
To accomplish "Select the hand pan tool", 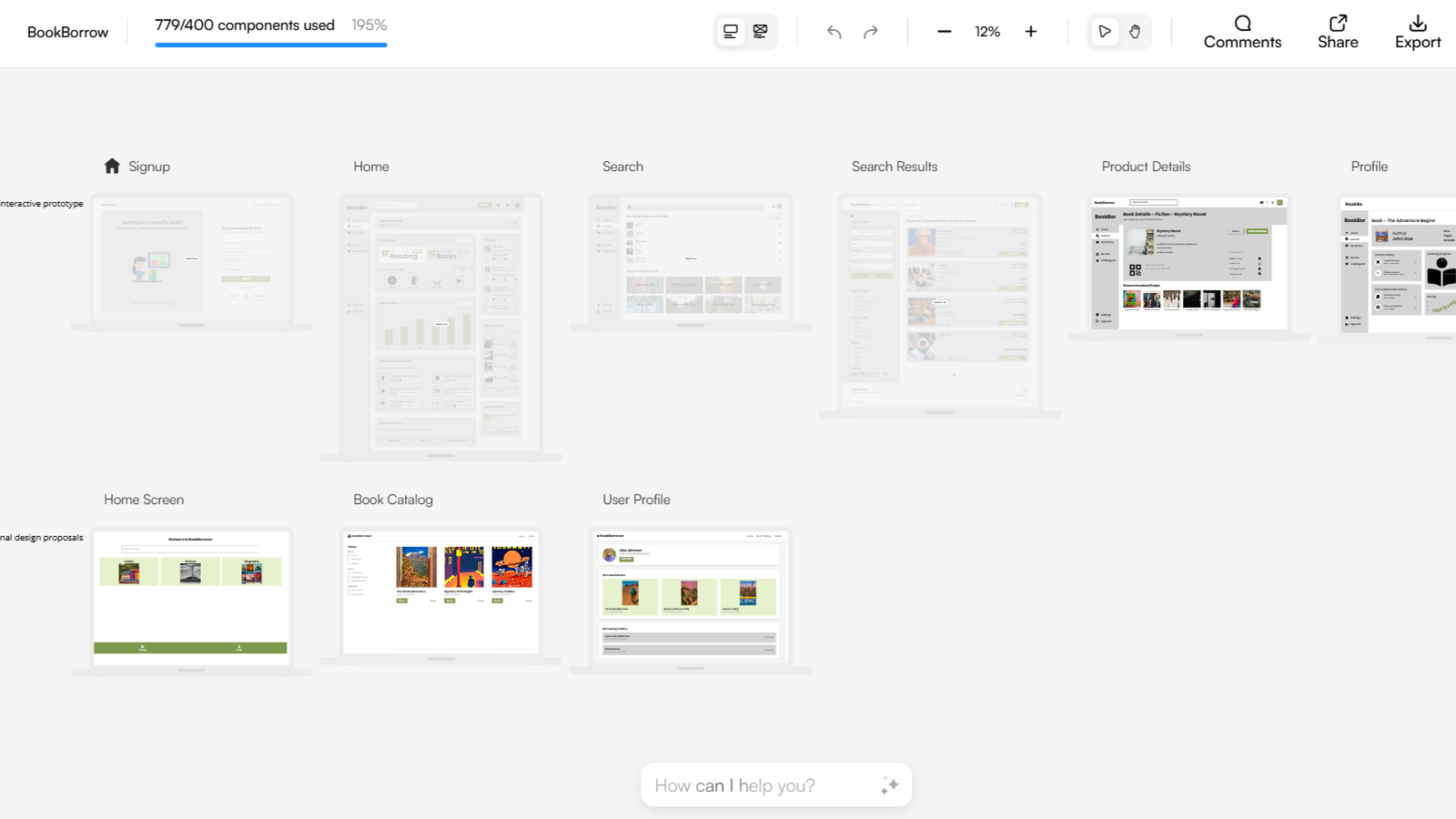I will (x=1135, y=32).
